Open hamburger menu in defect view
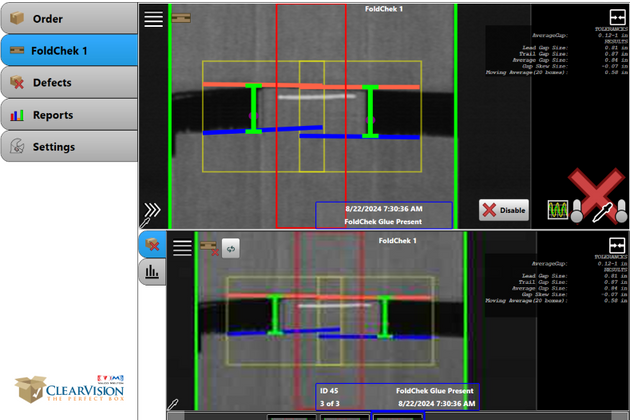Viewport: 630px width, 420px height. pos(182,248)
